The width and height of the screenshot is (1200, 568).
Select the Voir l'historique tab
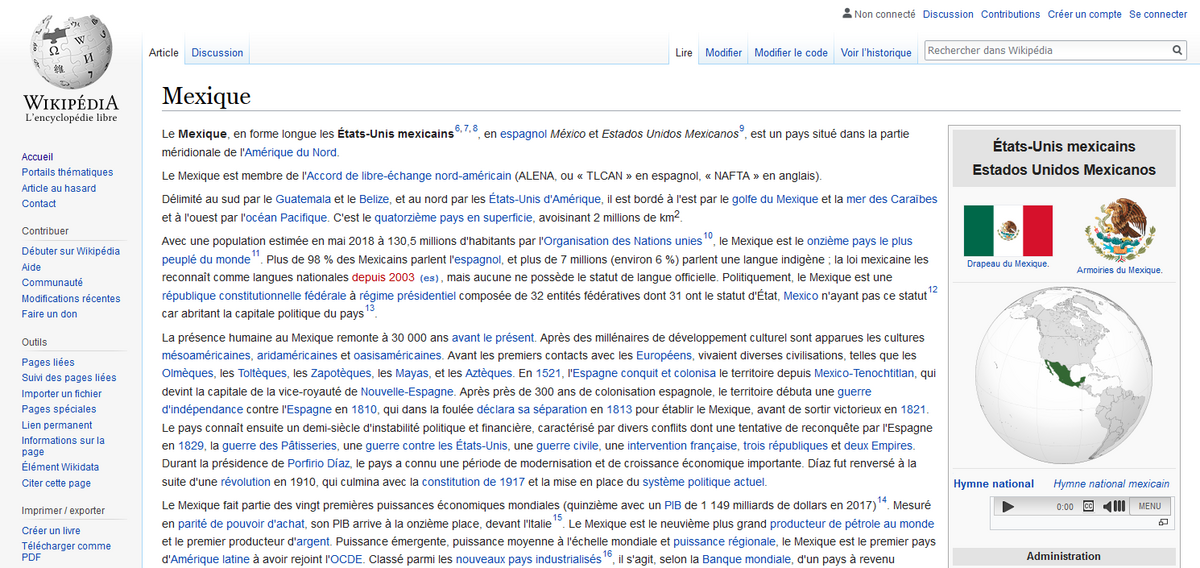point(876,53)
